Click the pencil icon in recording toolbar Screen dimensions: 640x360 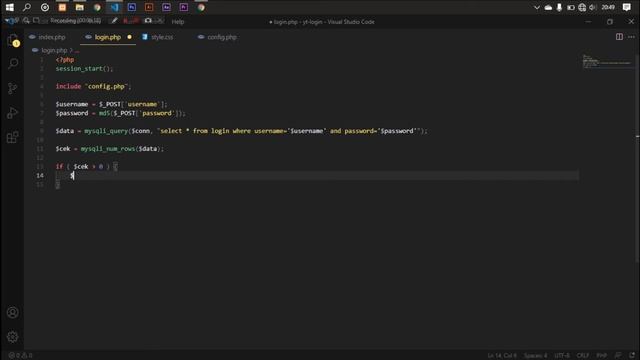(114, 20)
